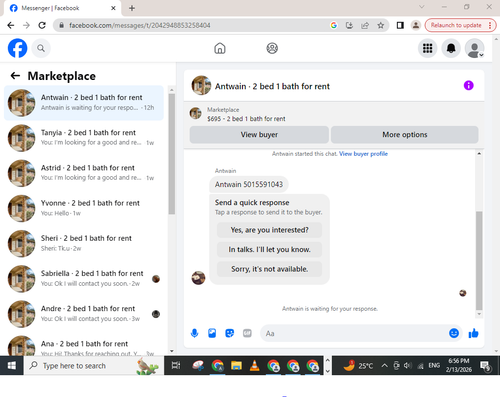This screenshot has height=397, width=500.
Task: Open the notifications bell
Action: point(451,48)
